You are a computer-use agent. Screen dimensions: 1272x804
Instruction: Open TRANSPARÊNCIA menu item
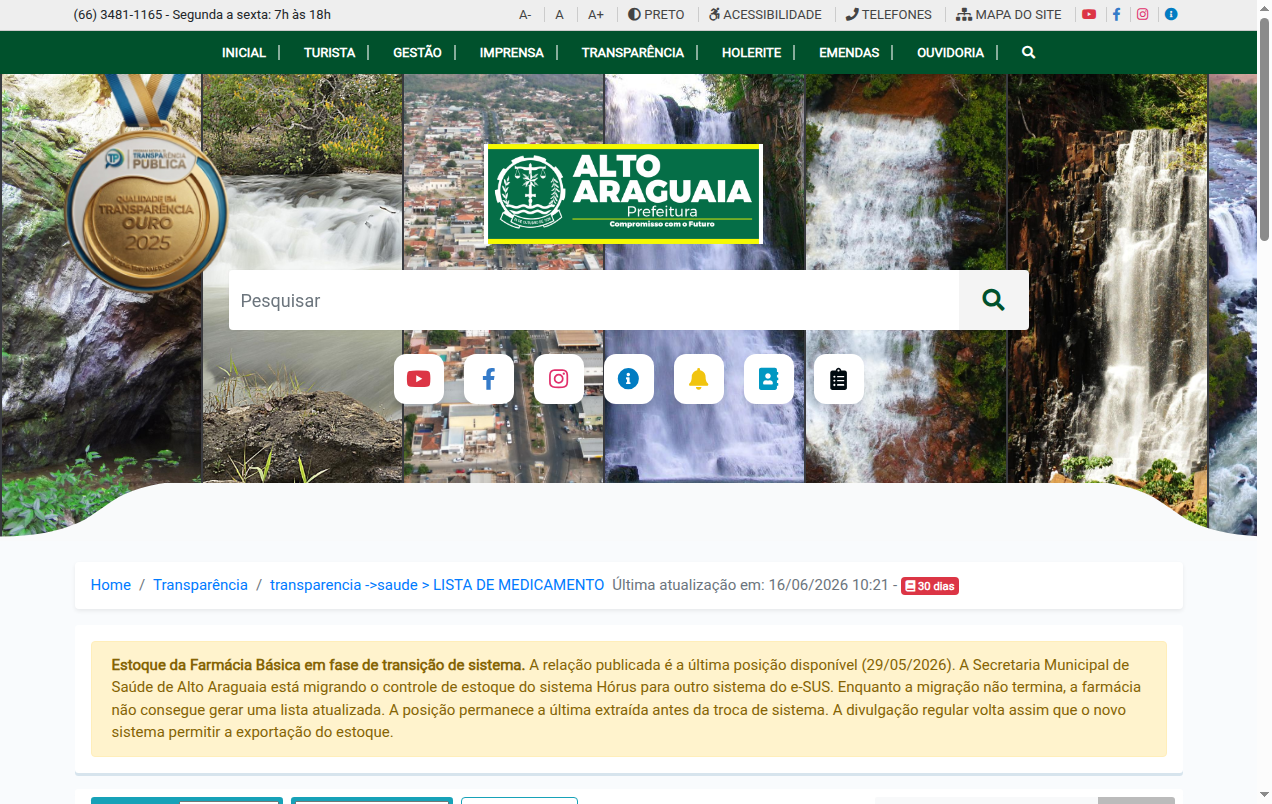[x=633, y=52]
